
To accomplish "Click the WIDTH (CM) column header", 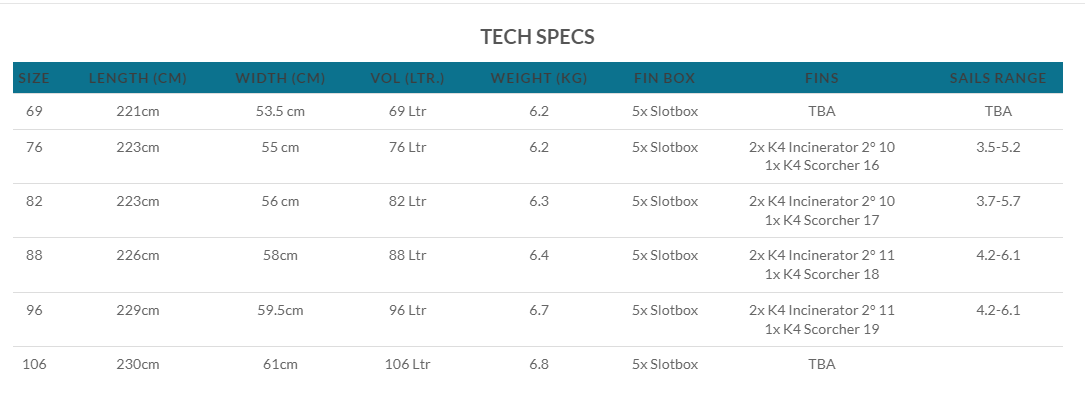I will [x=280, y=78].
